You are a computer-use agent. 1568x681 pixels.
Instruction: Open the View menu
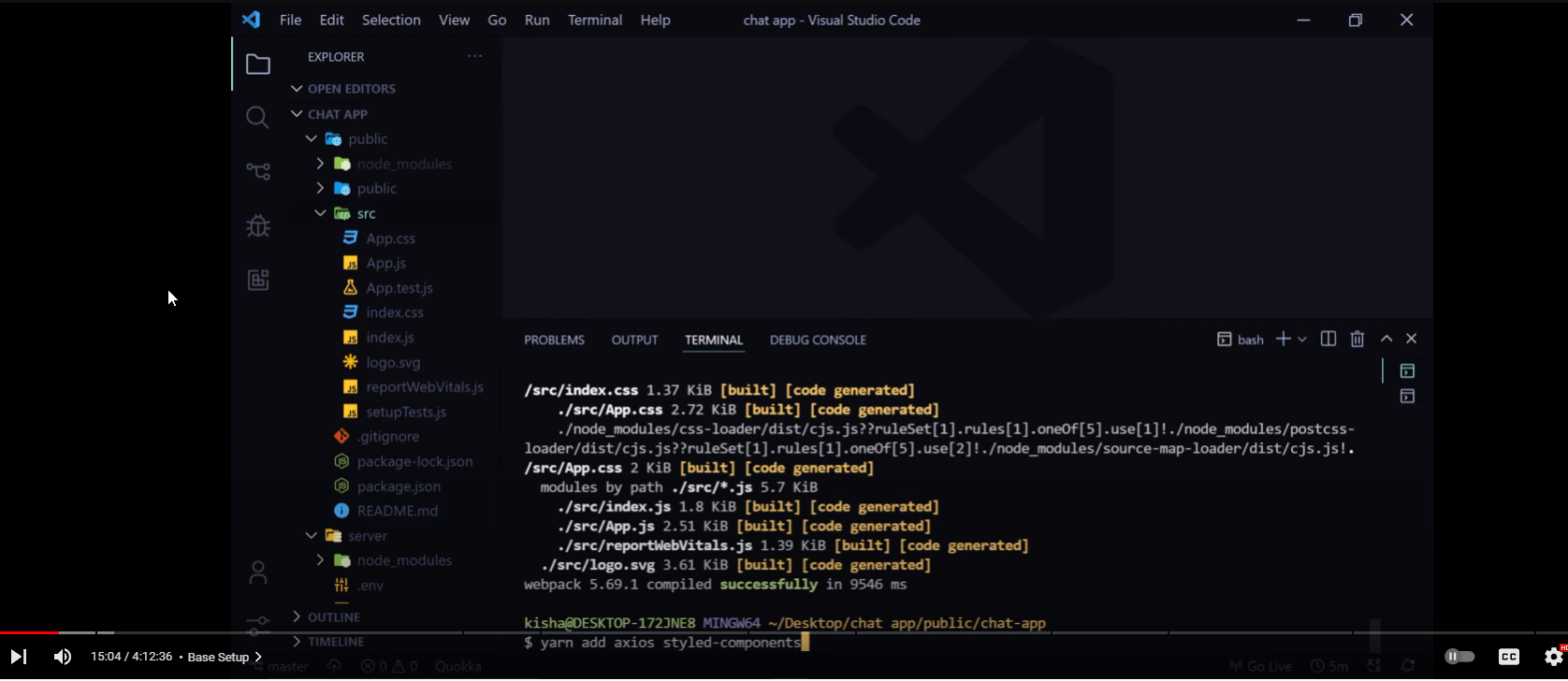pos(454,20)
